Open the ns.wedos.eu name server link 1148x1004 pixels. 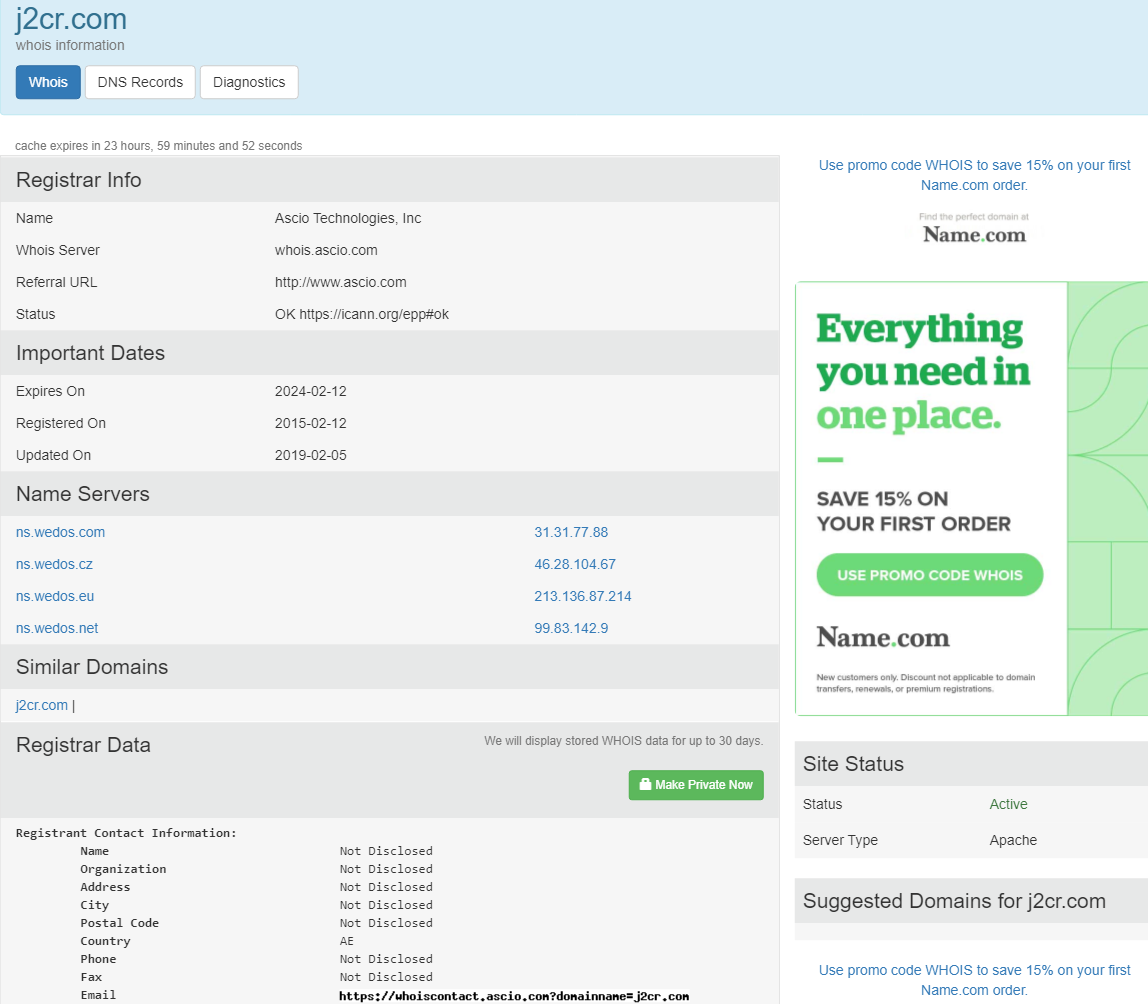pos(55,596)
